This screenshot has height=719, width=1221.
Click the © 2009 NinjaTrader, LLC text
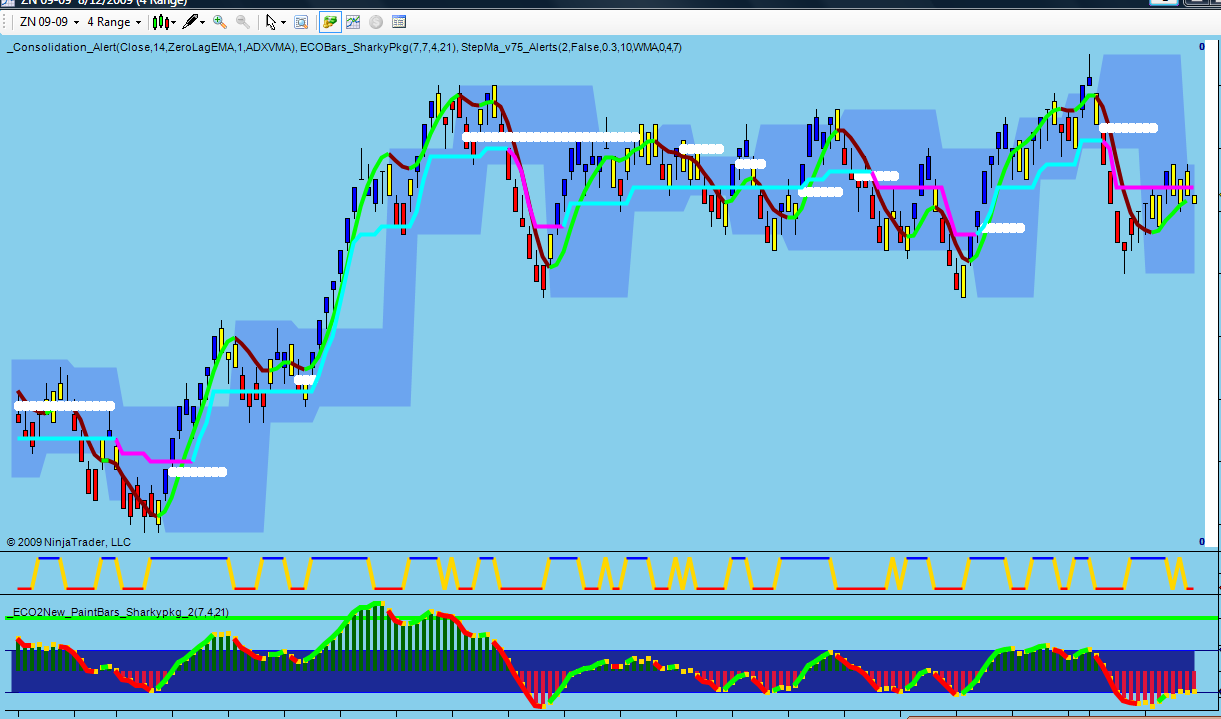coord(69,542)
